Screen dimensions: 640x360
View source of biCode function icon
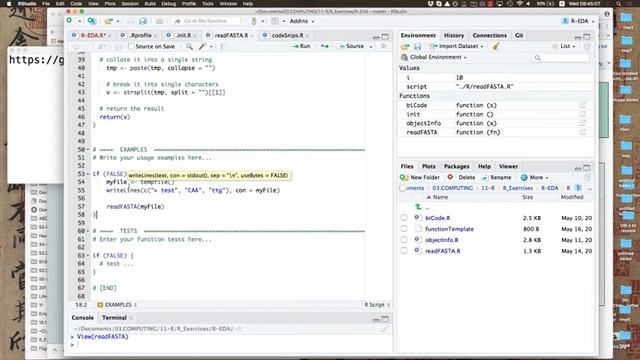pyautogui.click(x=582, y=105)
